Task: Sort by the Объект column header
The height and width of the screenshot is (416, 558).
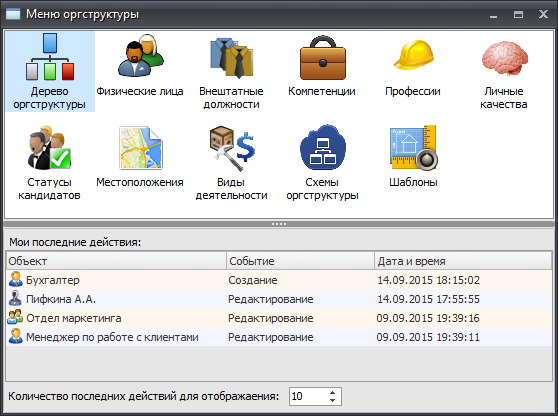Action: (116, 261)
